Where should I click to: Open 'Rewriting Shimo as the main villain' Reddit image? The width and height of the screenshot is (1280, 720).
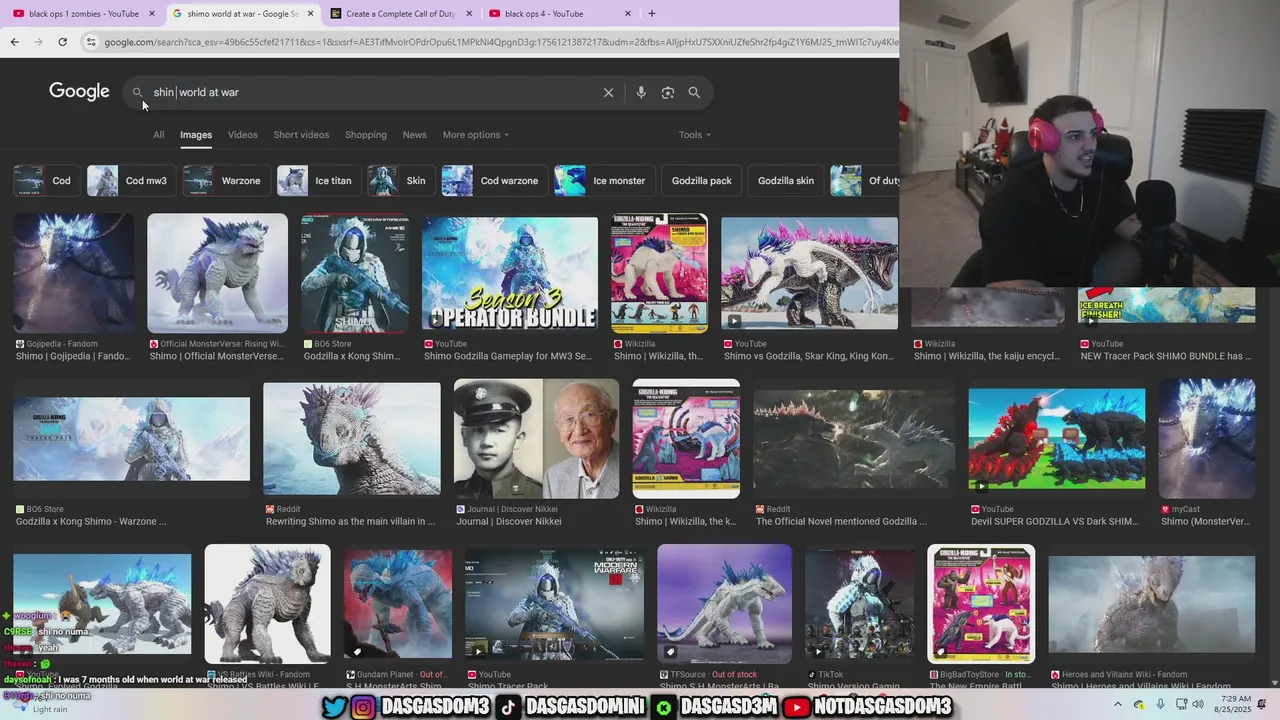tap(351, 438)
